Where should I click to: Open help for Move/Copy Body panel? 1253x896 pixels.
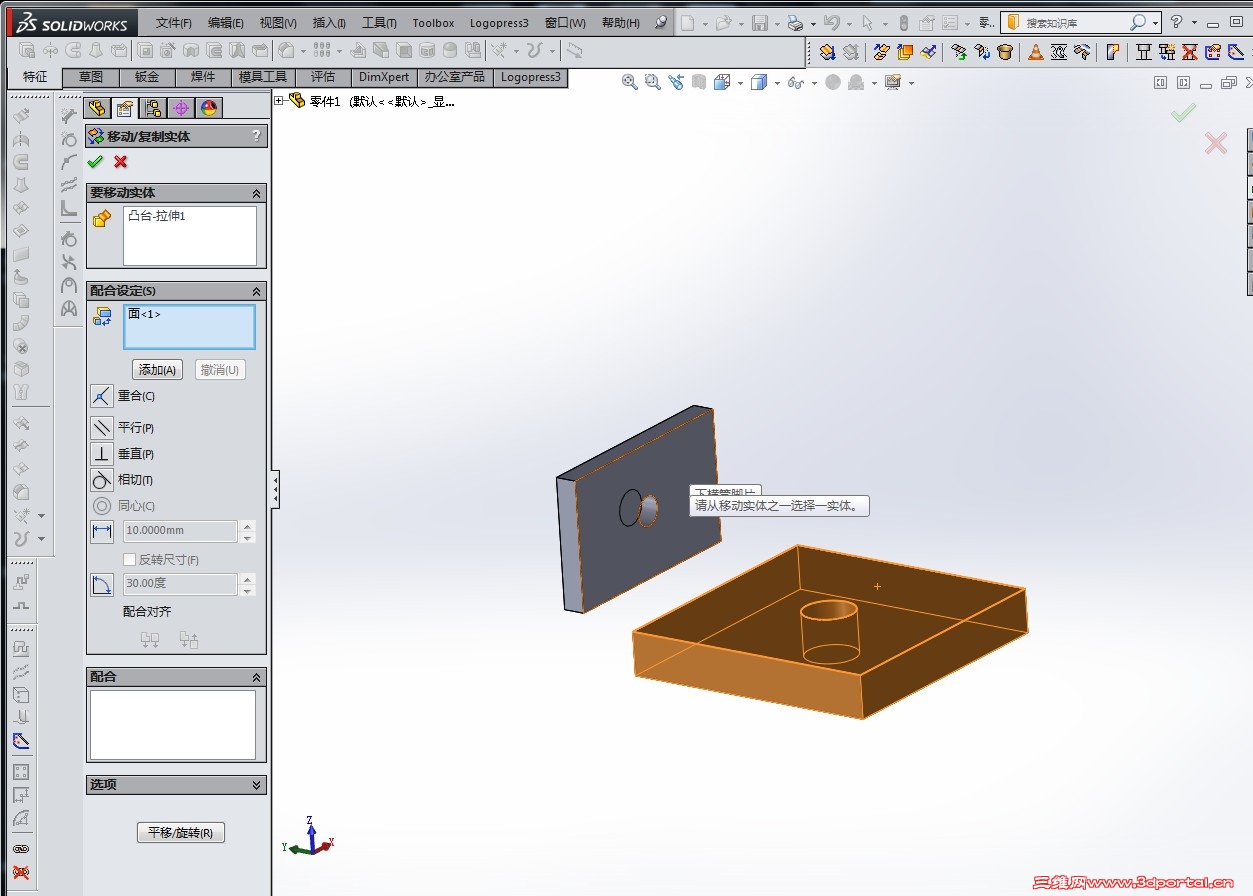tap(256, 136)
